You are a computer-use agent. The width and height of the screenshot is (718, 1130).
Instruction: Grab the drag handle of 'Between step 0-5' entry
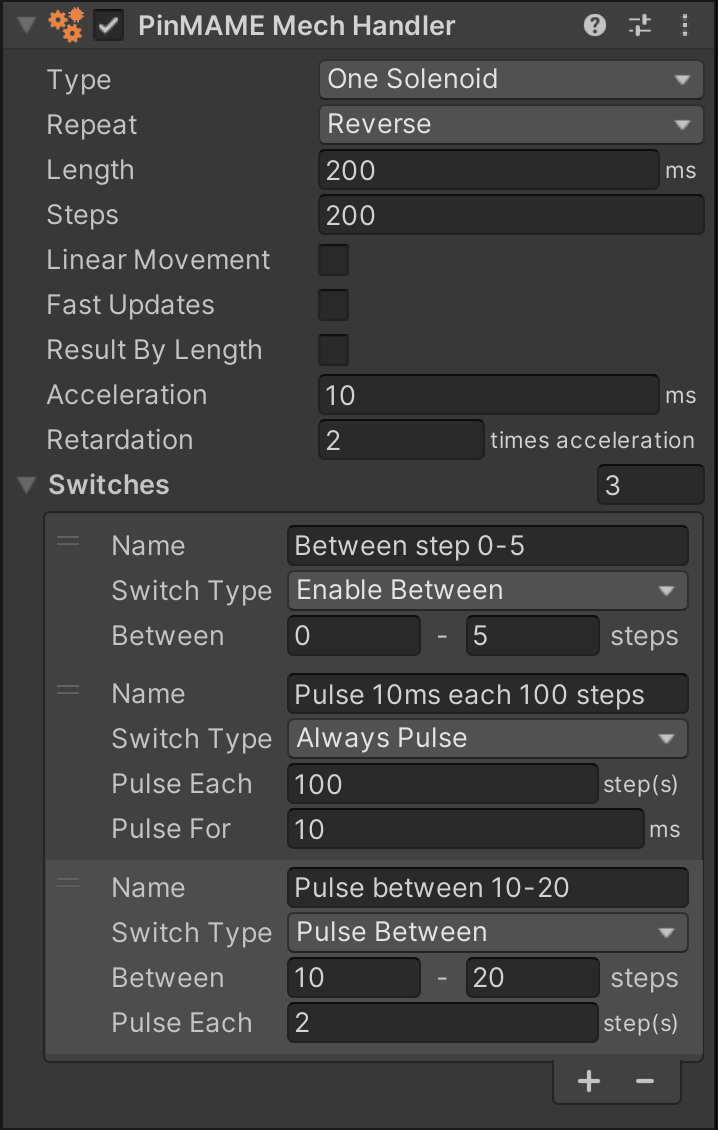coord(68,541)
